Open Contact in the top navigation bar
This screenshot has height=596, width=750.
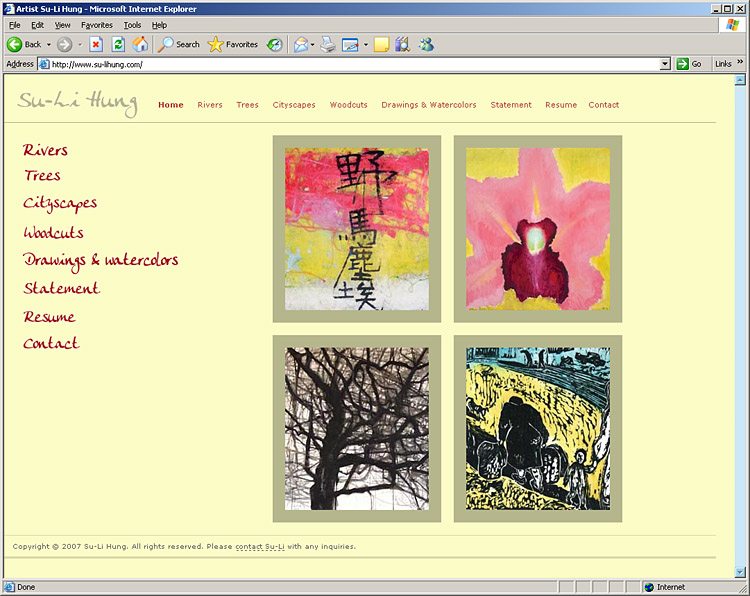point(604,105)
